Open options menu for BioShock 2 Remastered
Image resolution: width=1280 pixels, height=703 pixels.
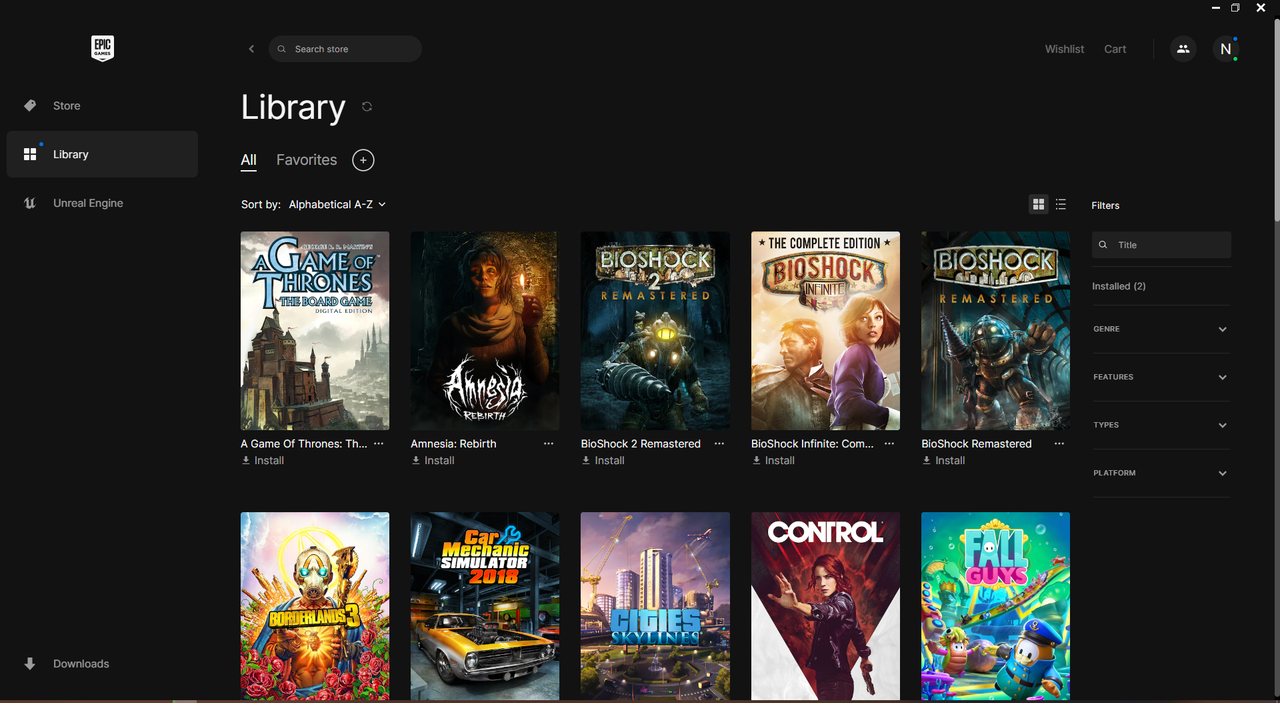[x=719, y=443]
